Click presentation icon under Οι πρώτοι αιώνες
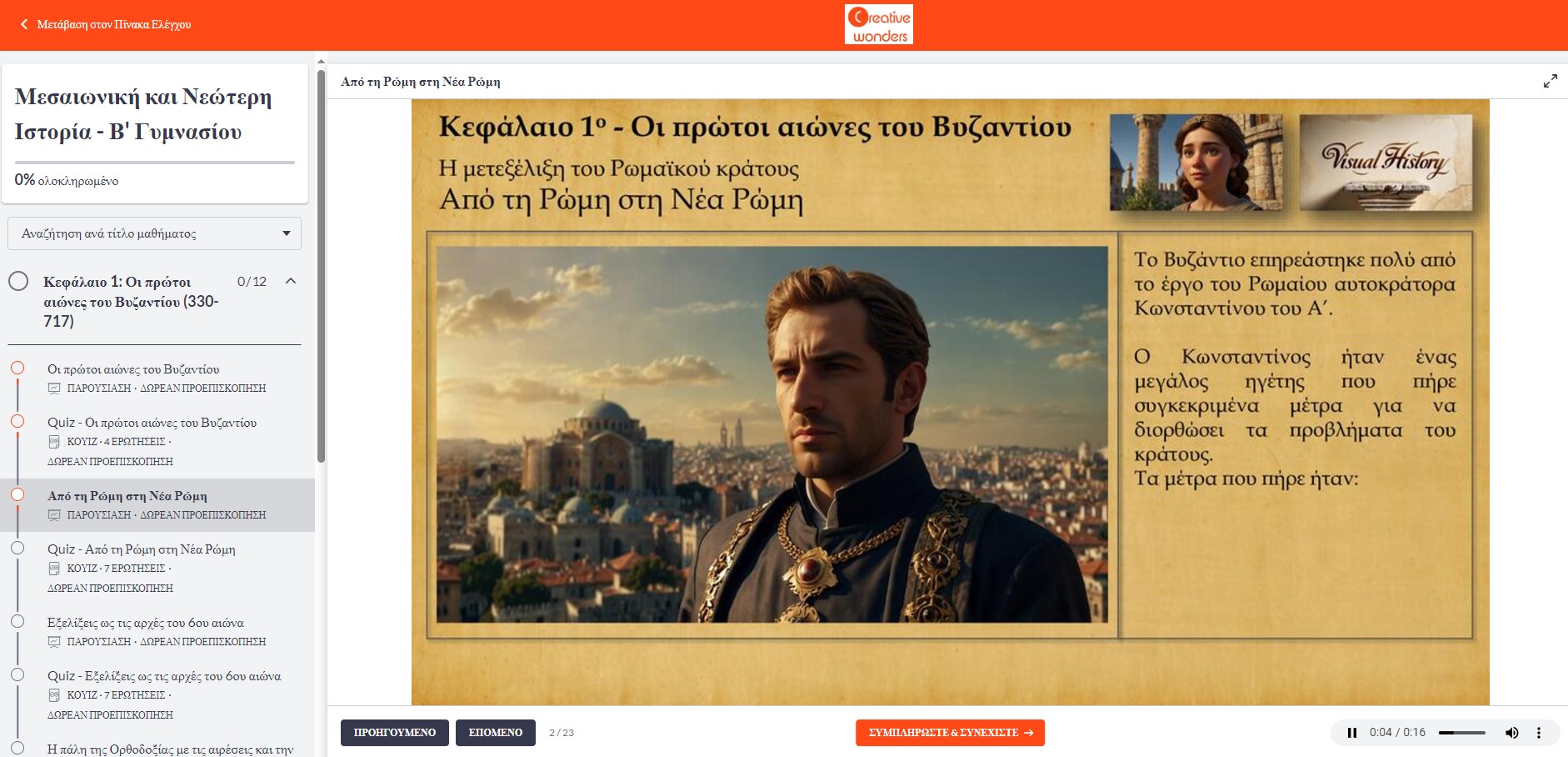The width and height of the screenshot is (1568, 757). (x=54, y=389)
